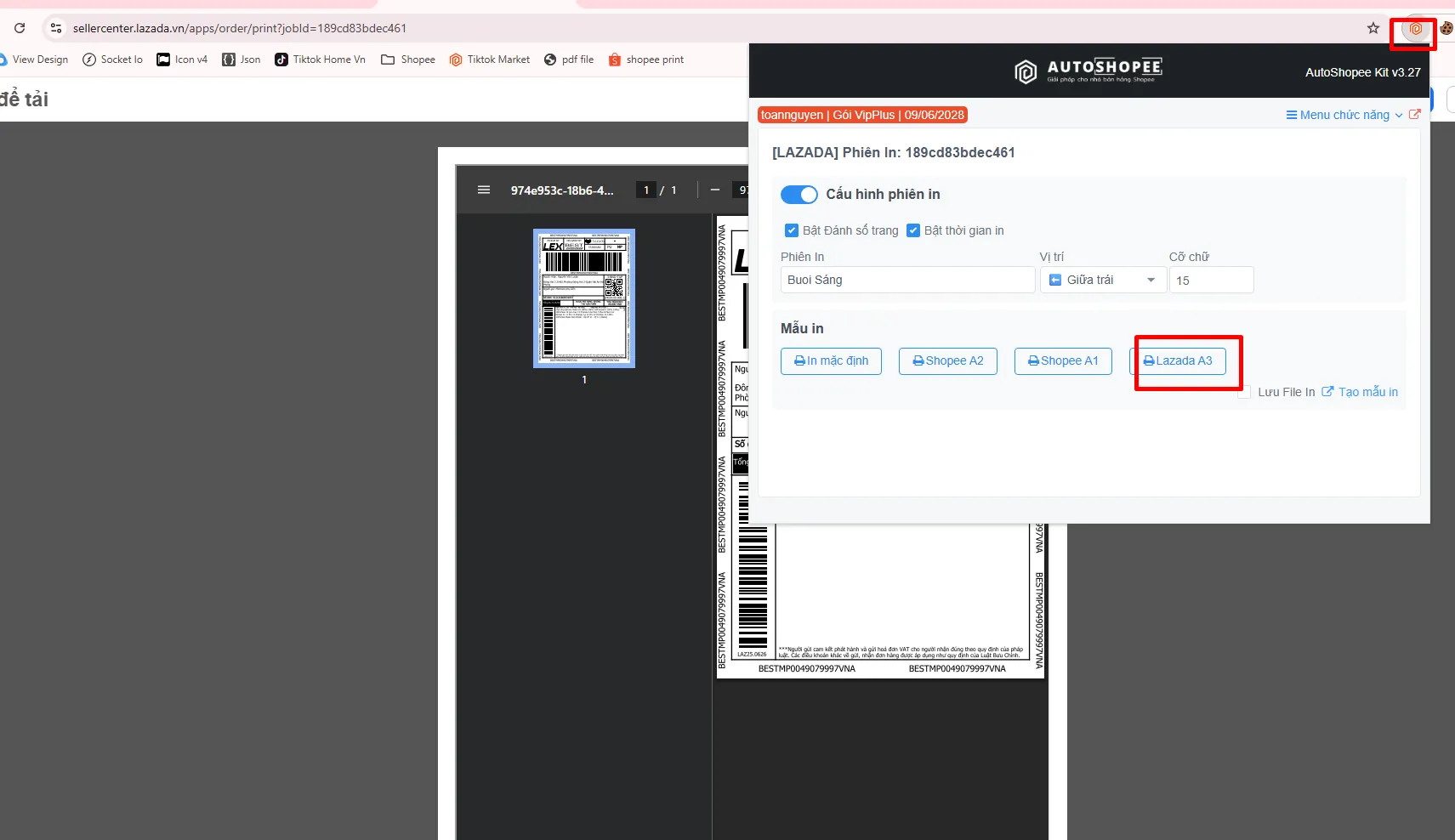
Task: Click the browser address bar URL
Action: click(x=240, y=28)
